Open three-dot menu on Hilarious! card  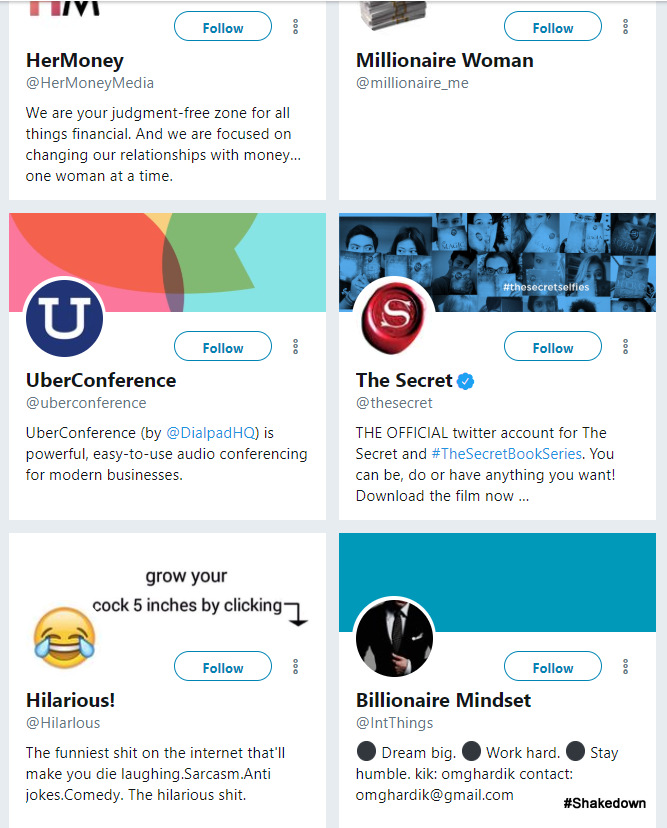(296, 667)
